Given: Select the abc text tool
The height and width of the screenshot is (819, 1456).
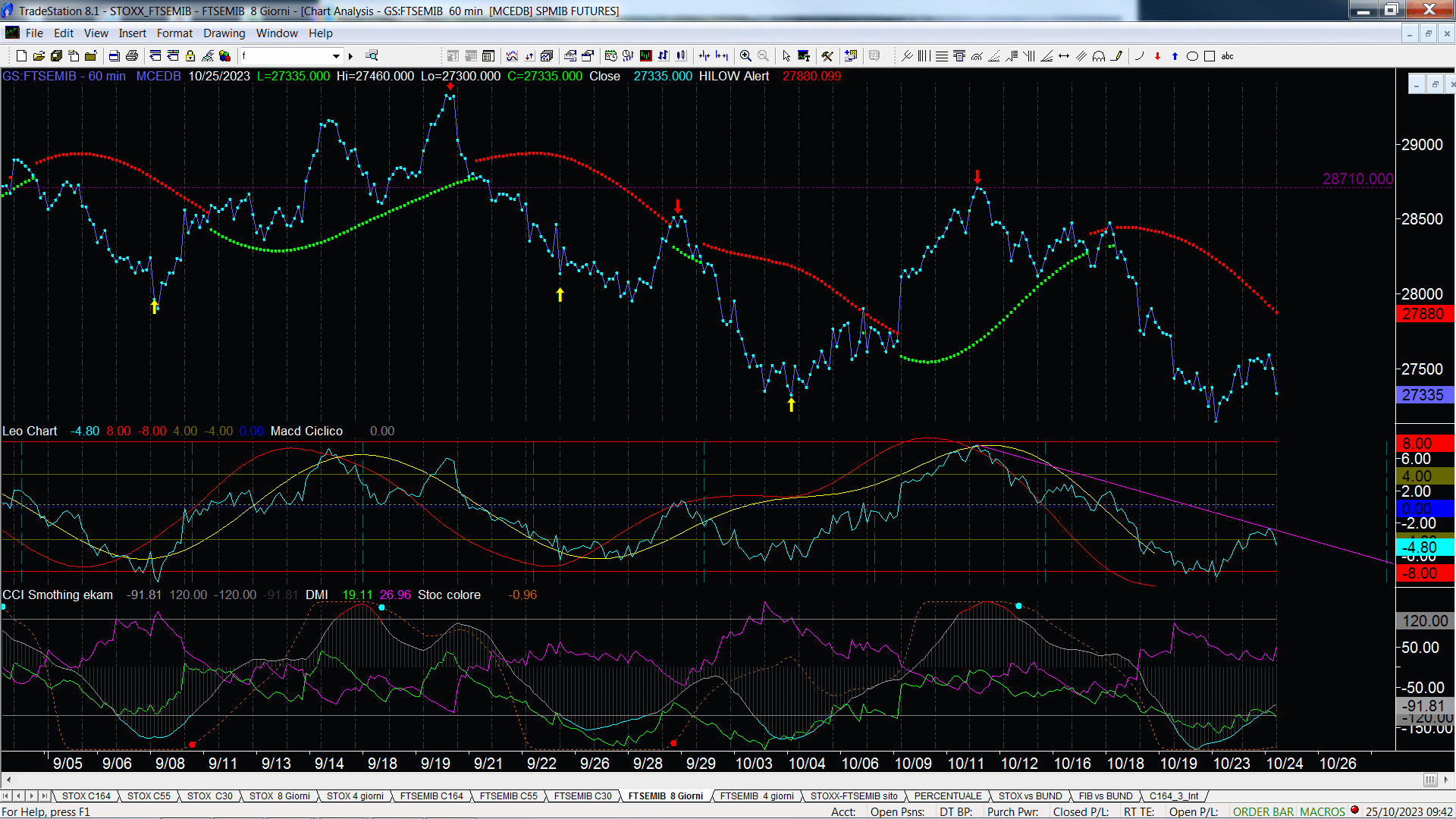Looking at the screenshot, I should point(1227,56).
